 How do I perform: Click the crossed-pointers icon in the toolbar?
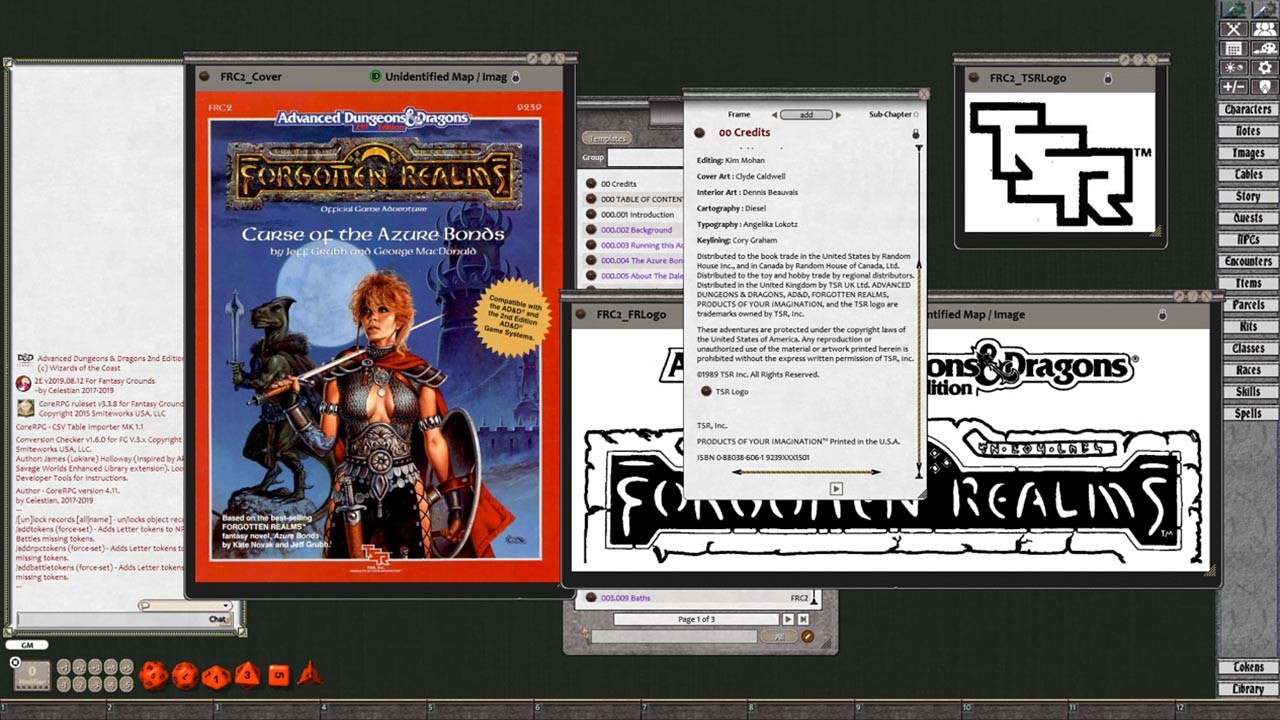[1233, 30]
